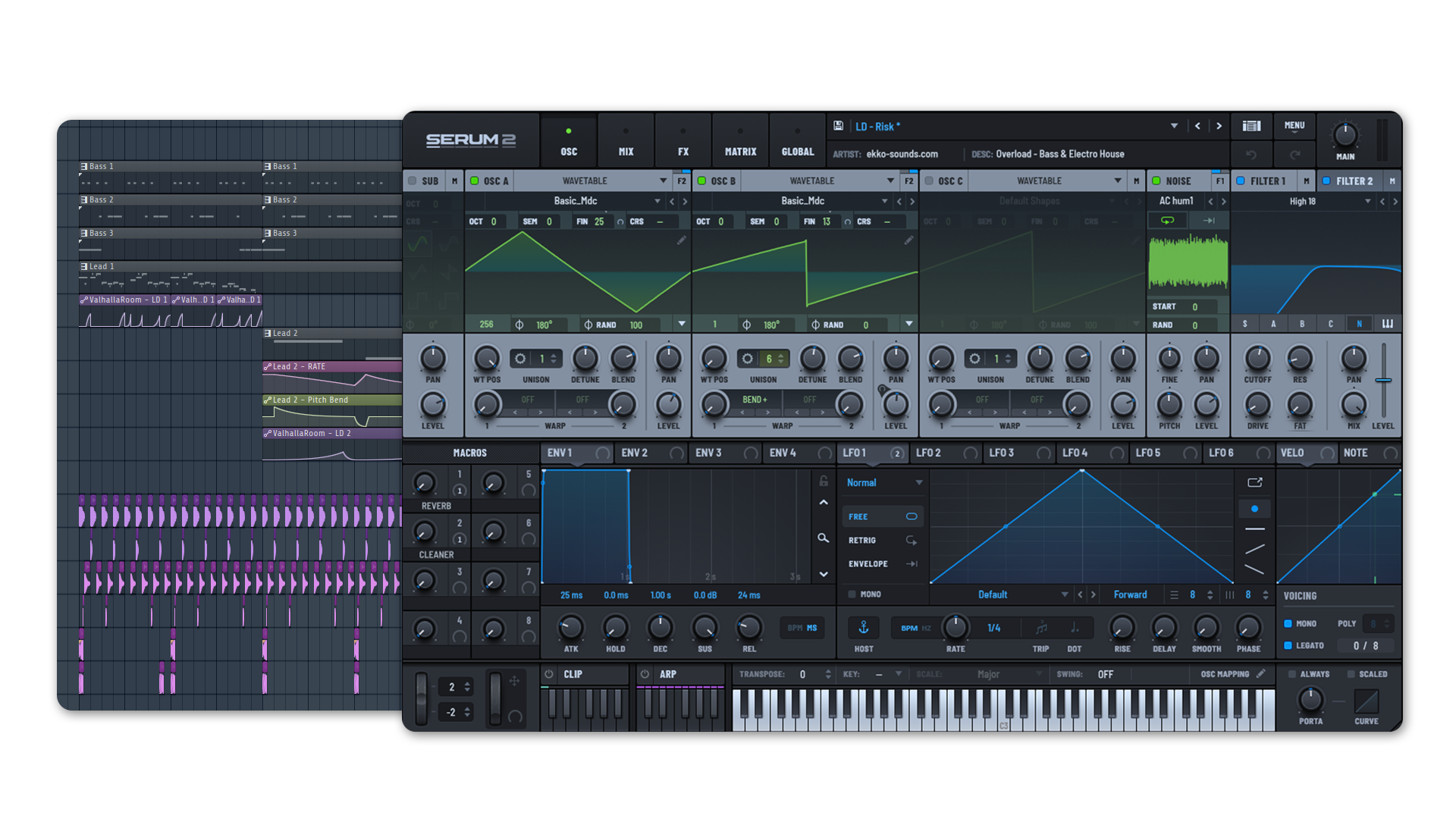Screen dimensions: 1456x819
Task: Click the redo arrow icon
Action: pyautogui.click(x=1295, y=155)
